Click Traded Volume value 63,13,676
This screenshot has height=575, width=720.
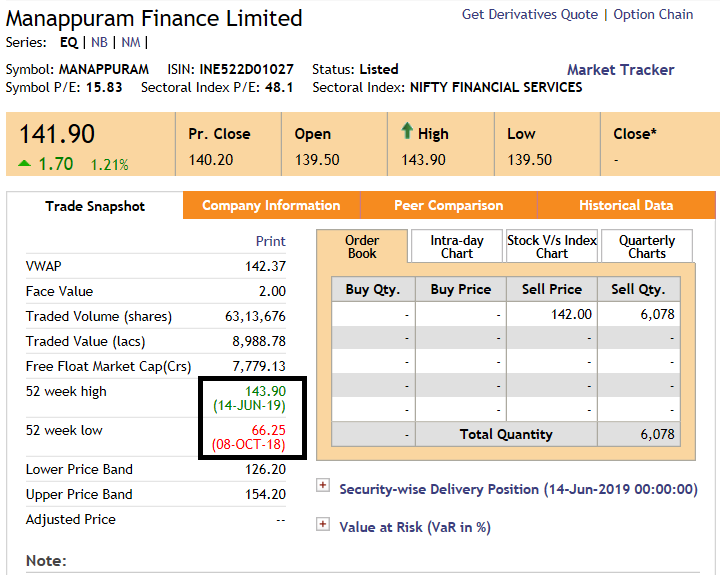[255, 316]
